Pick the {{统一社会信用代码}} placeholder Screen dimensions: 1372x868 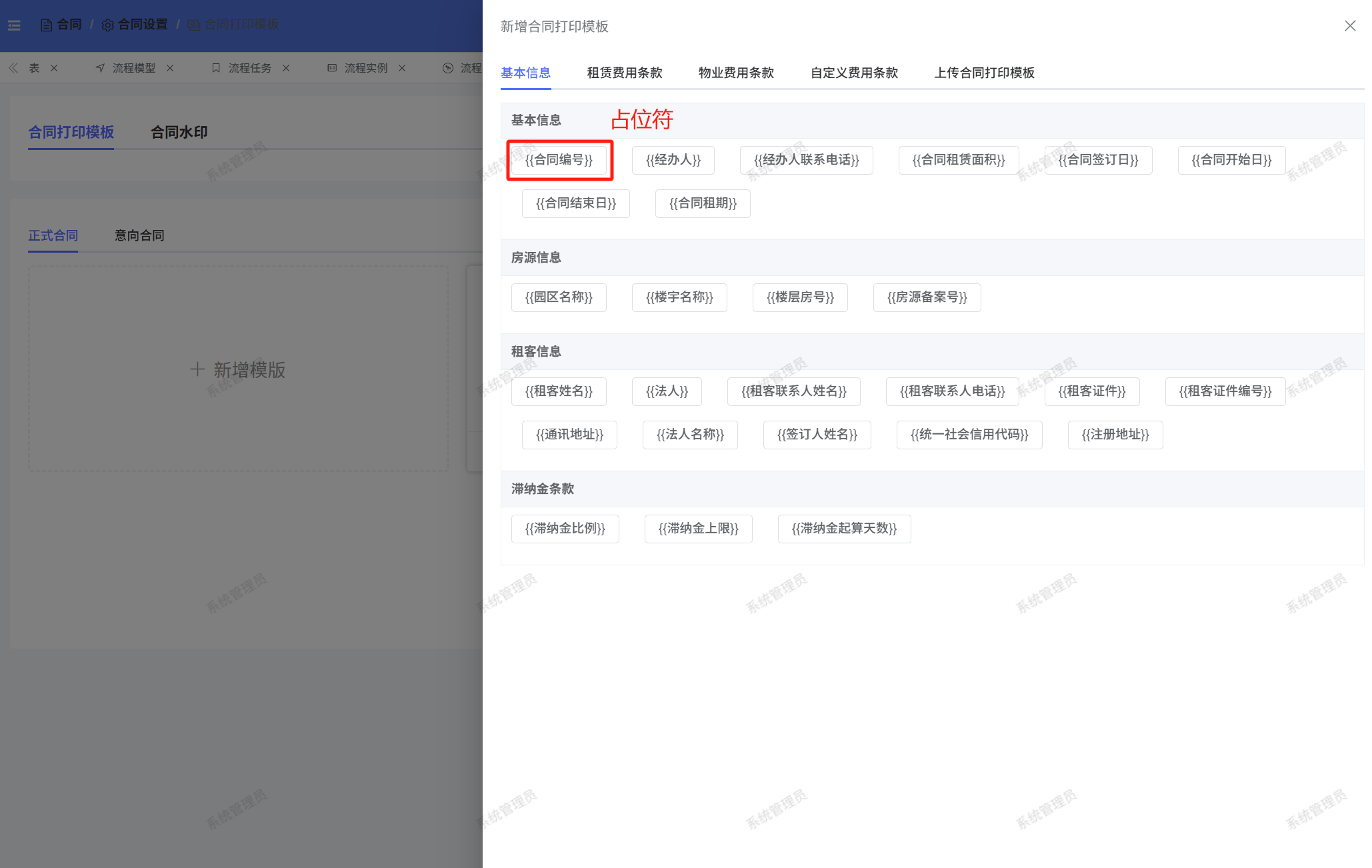tap(969, 435)
